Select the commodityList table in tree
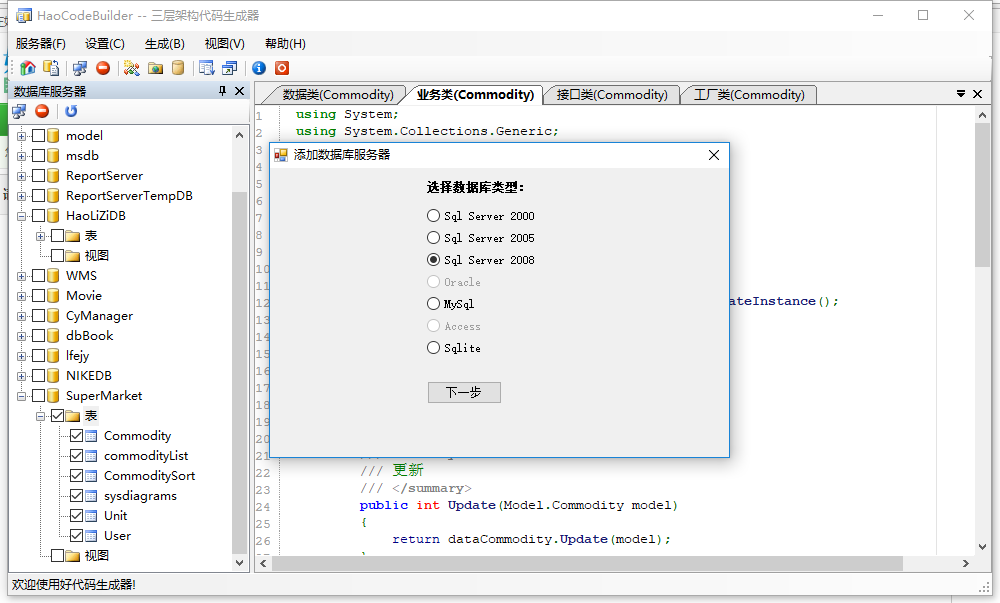This screenshot has width=1000, height=603. (x=146, y=456)
